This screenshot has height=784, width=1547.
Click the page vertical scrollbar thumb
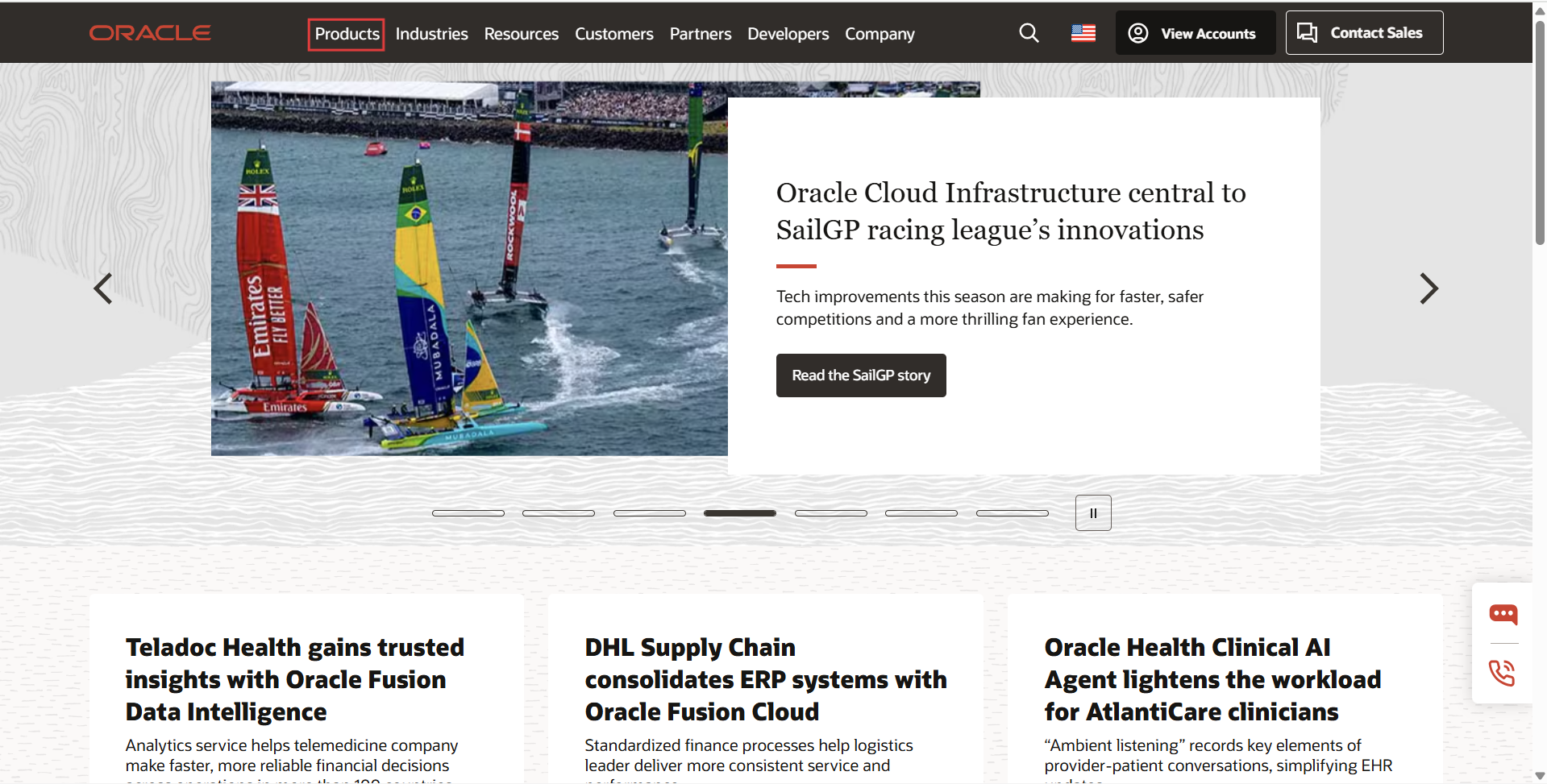tap(1540, 133)
